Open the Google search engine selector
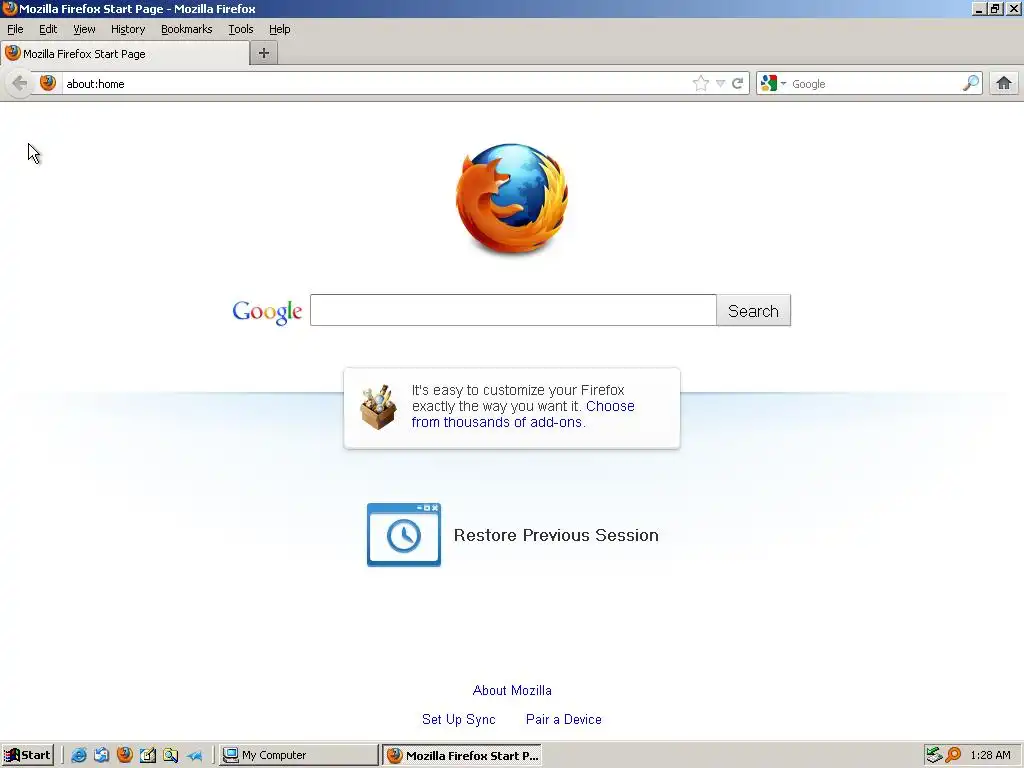Screen dimensions: 1024x768 pyautogui.click(x=773, y=84)
